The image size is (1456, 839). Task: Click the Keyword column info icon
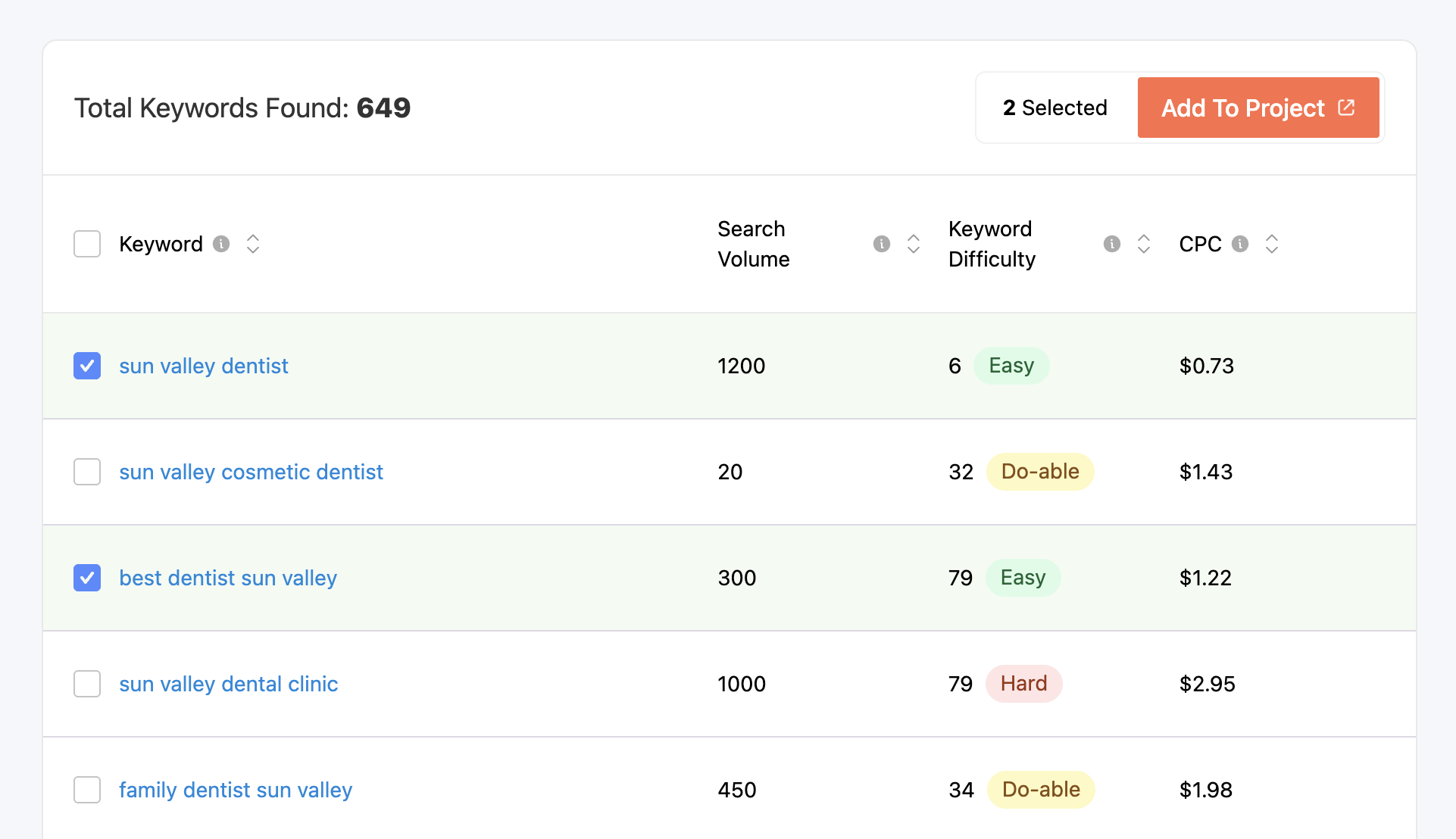point(221,244)
